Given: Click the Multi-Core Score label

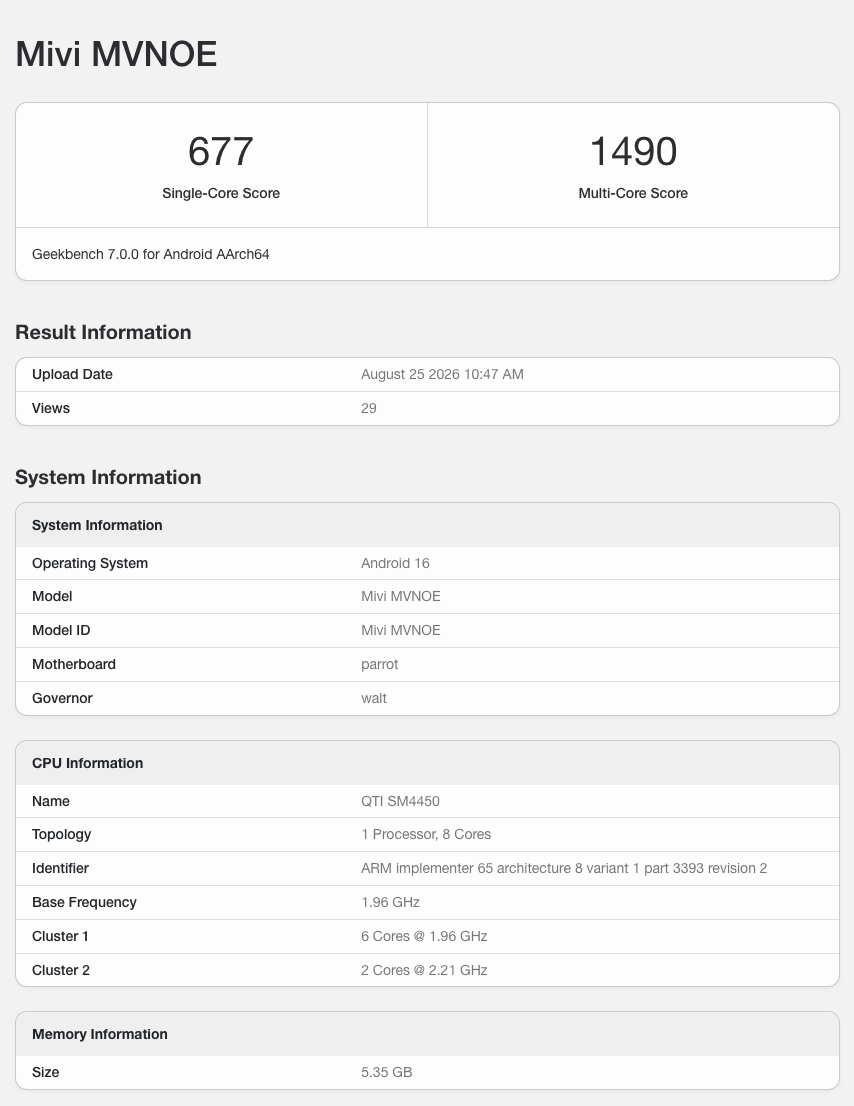Looking at the screenshot, I should (x=633, y=193).
